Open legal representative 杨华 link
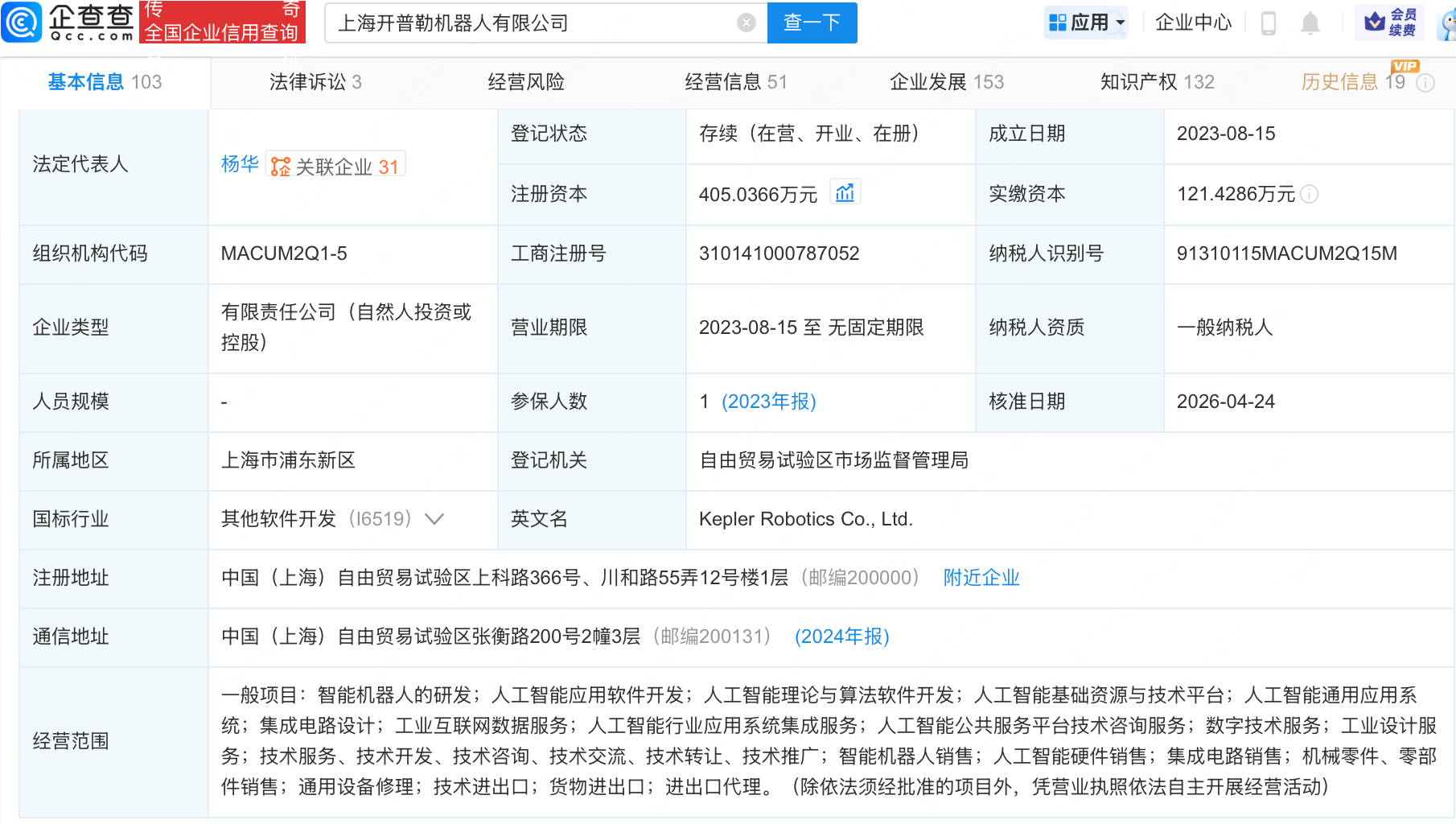Image resolution: width=1456 pixels, height=824 pixels. click(x=240, y=164)
